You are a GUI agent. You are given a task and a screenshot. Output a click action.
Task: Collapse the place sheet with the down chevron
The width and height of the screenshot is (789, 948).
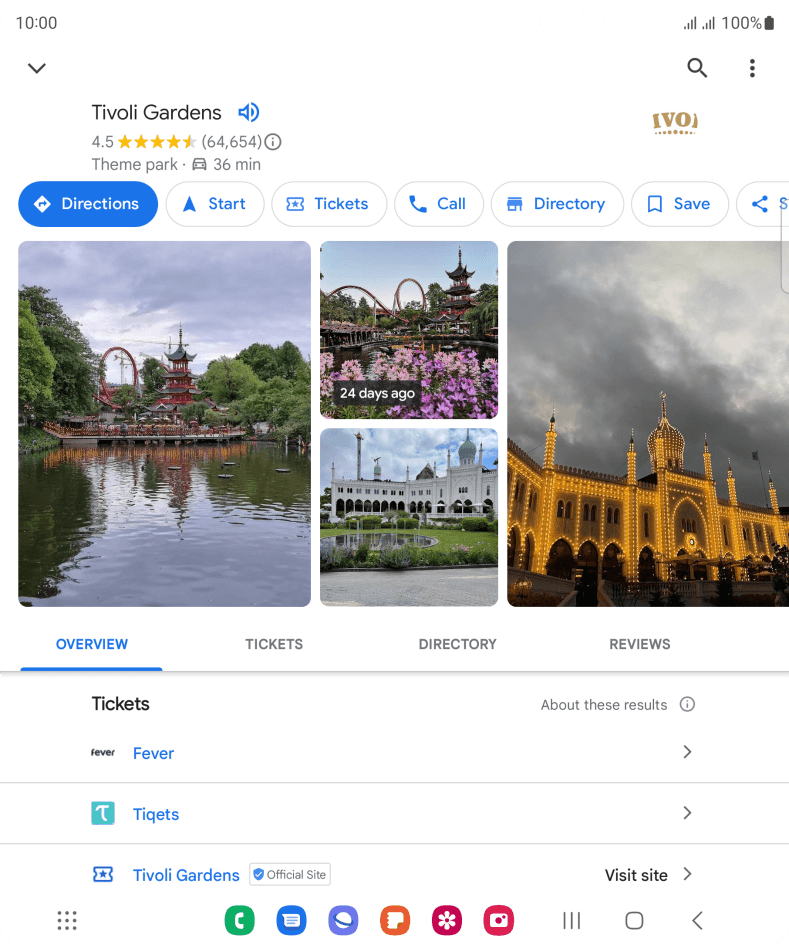tap(37, 68)
